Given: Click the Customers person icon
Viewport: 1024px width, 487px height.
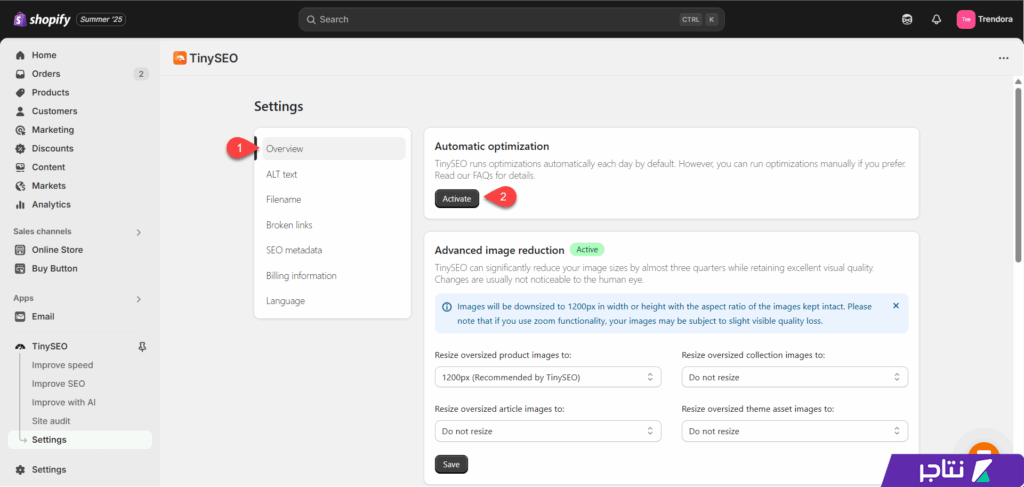Looking at the screenshot, I should pyautogui.click(x=20, y=111).
